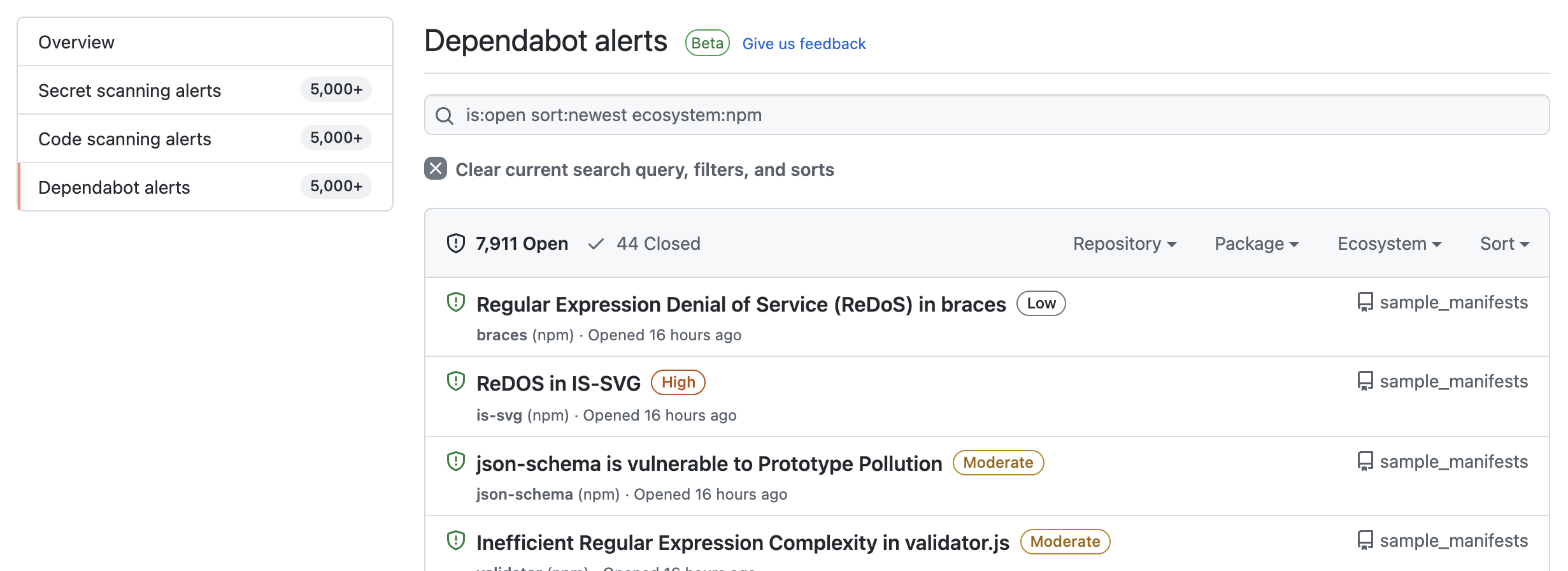Expand the Ecosystem filter dropdown
The image size is (1568, 571).
[x=1389, y=243]
